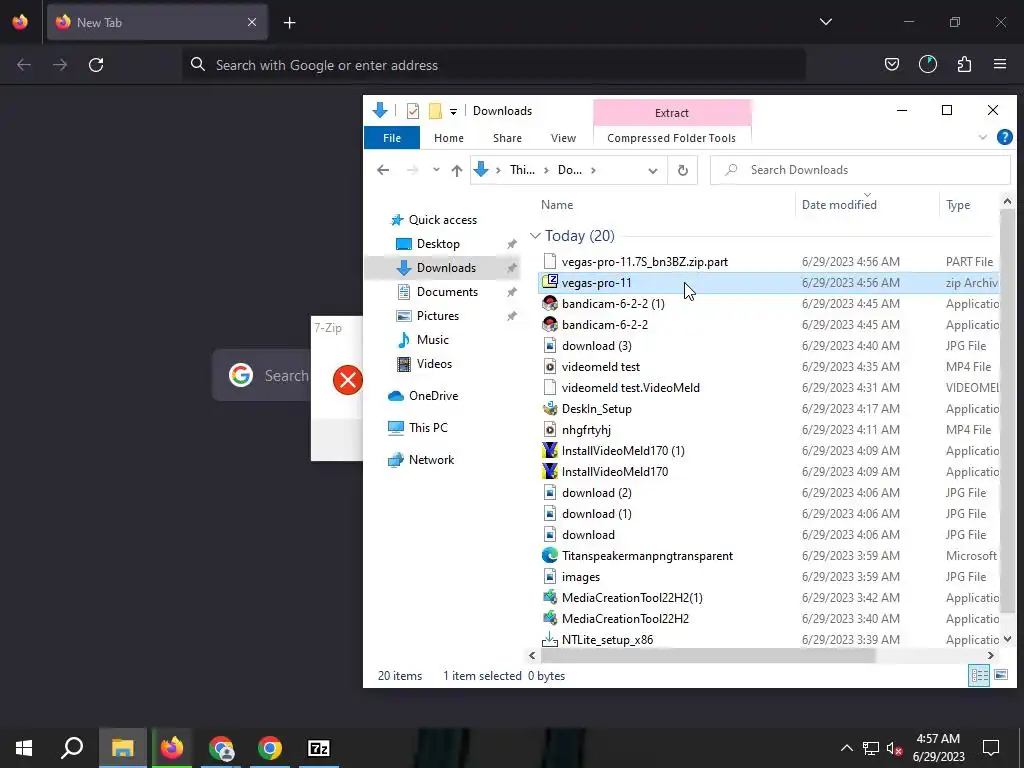Image resolution: width=1024 pixels, height=768 pixels.
Task: Click muted volume tray icon
Action: coord(894,748)
